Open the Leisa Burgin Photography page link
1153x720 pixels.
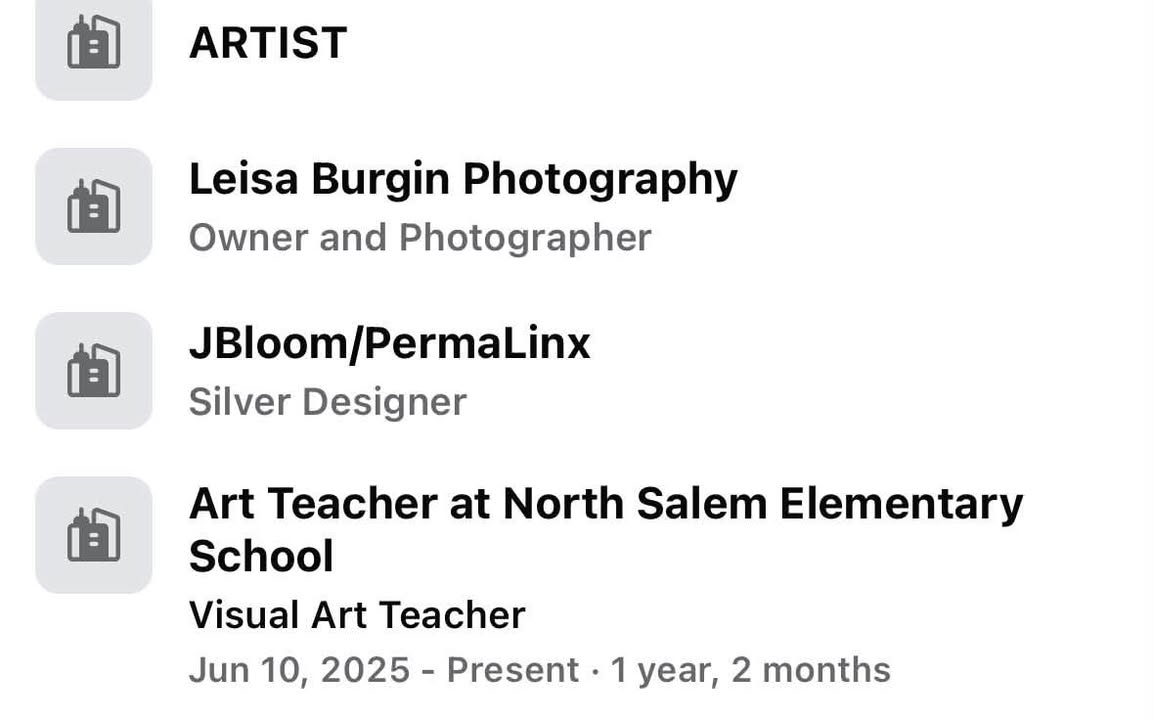tap(463, 180)
